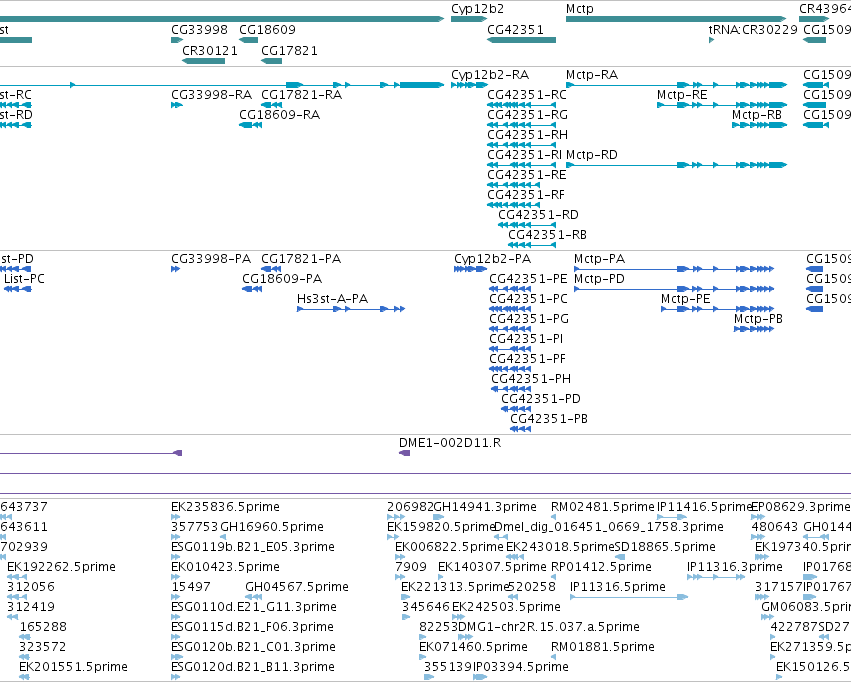Click the CR30121 gene feature
Screen dimensions: 851x682
point(204,61)
